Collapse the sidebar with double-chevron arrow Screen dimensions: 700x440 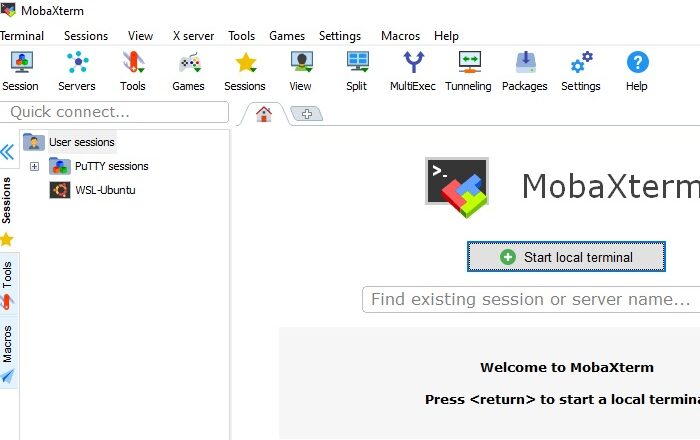point(7,152)
